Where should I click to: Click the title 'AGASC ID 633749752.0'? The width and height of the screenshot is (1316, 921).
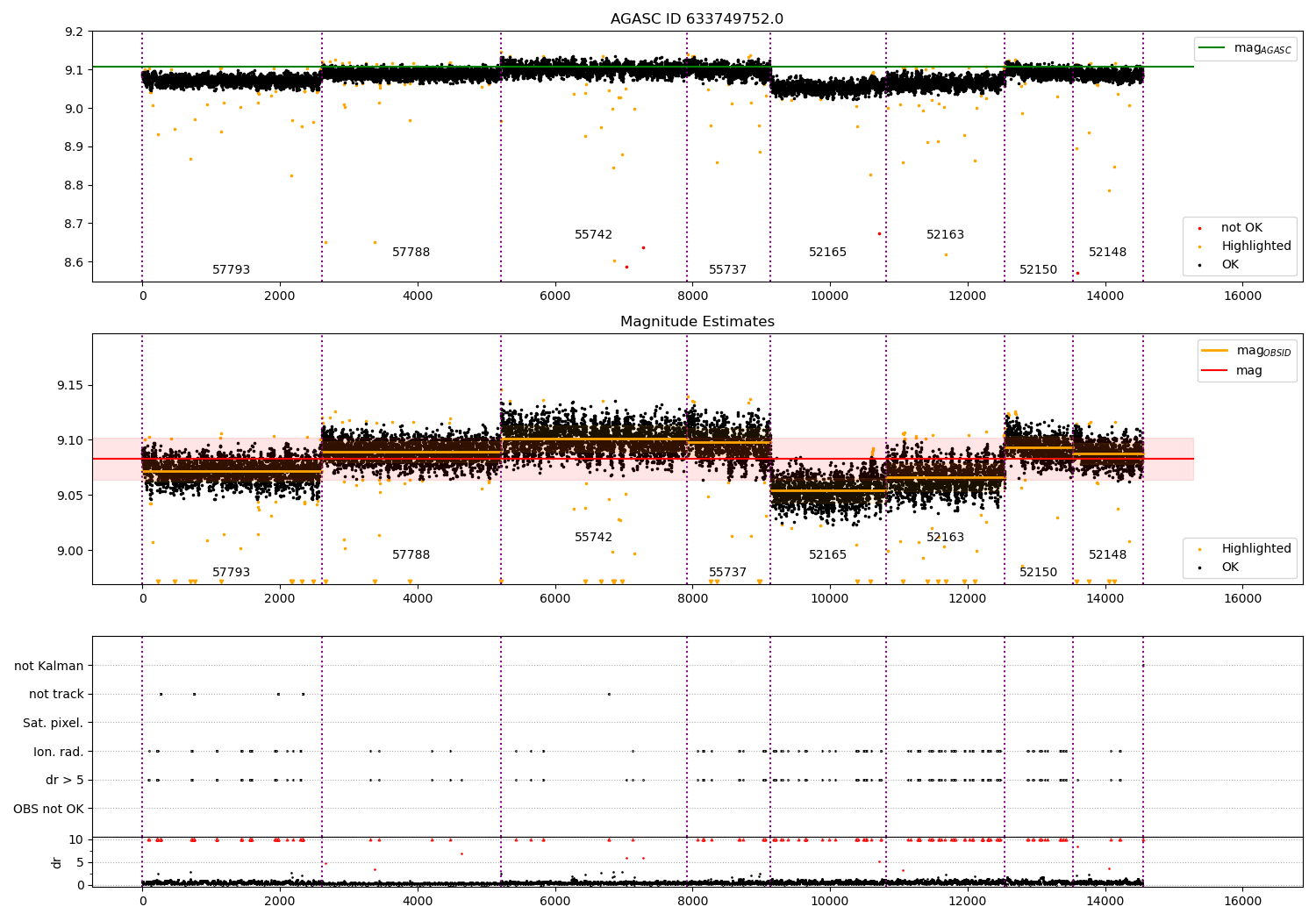697,19
